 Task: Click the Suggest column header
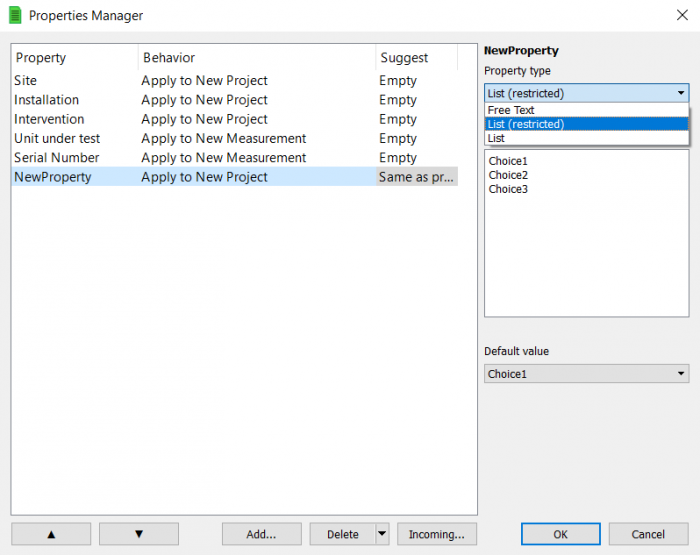click(417, 58)
